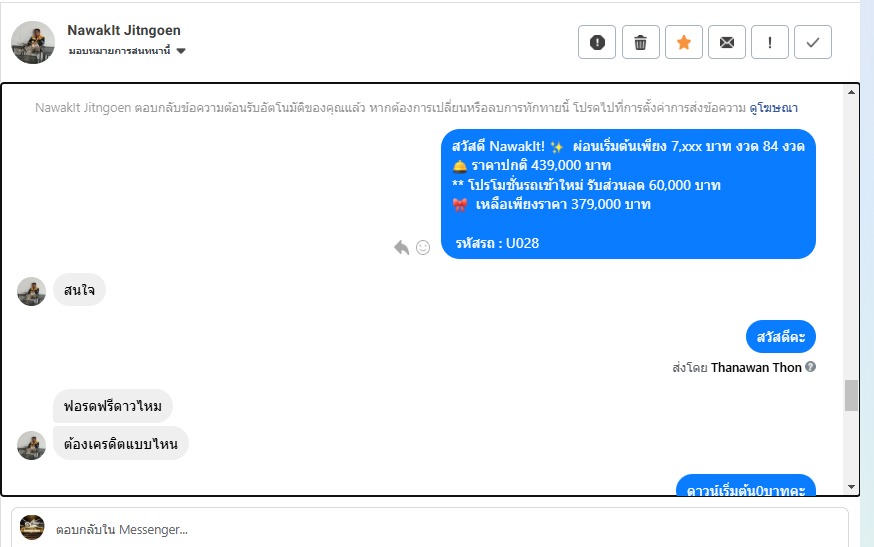Mark conversation as spam with octagon icon

tap(597, 42)
